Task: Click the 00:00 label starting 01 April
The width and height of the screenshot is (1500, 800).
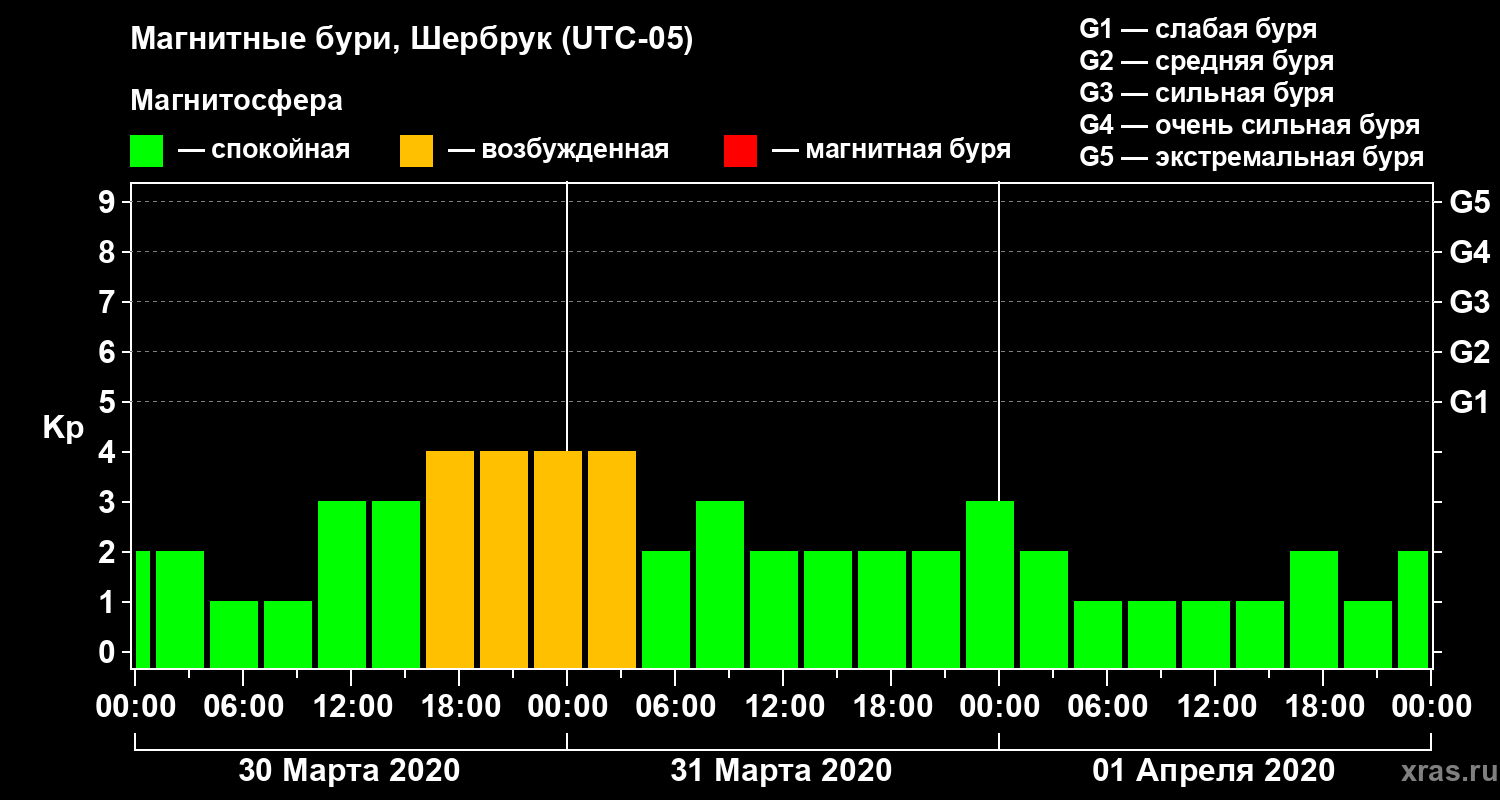Action: 999,706
